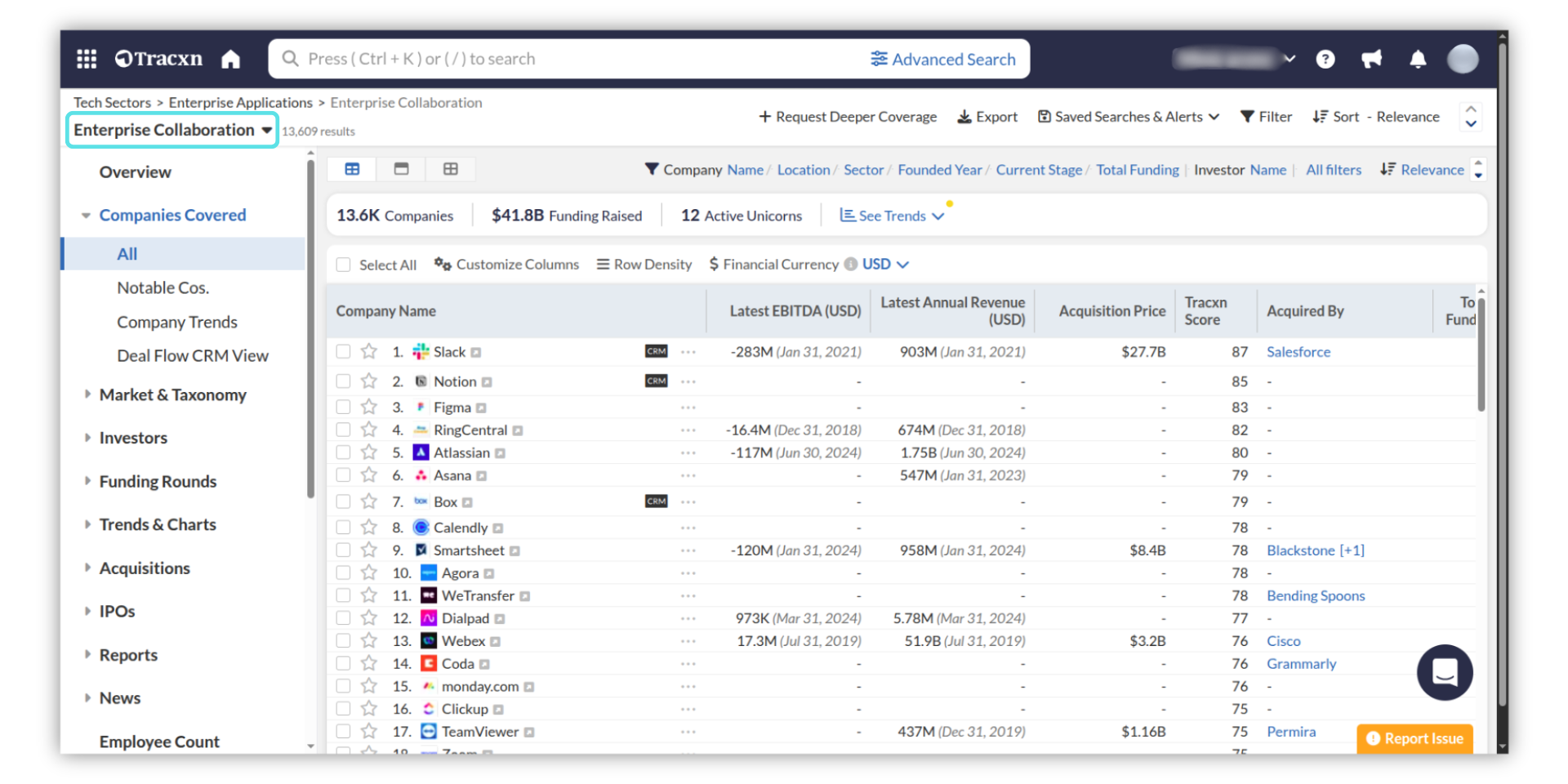The width and height of the screenshot is (1568, 784).
Task: Click in the search input field
Action: pyautogui.click(x=572, y=59)
